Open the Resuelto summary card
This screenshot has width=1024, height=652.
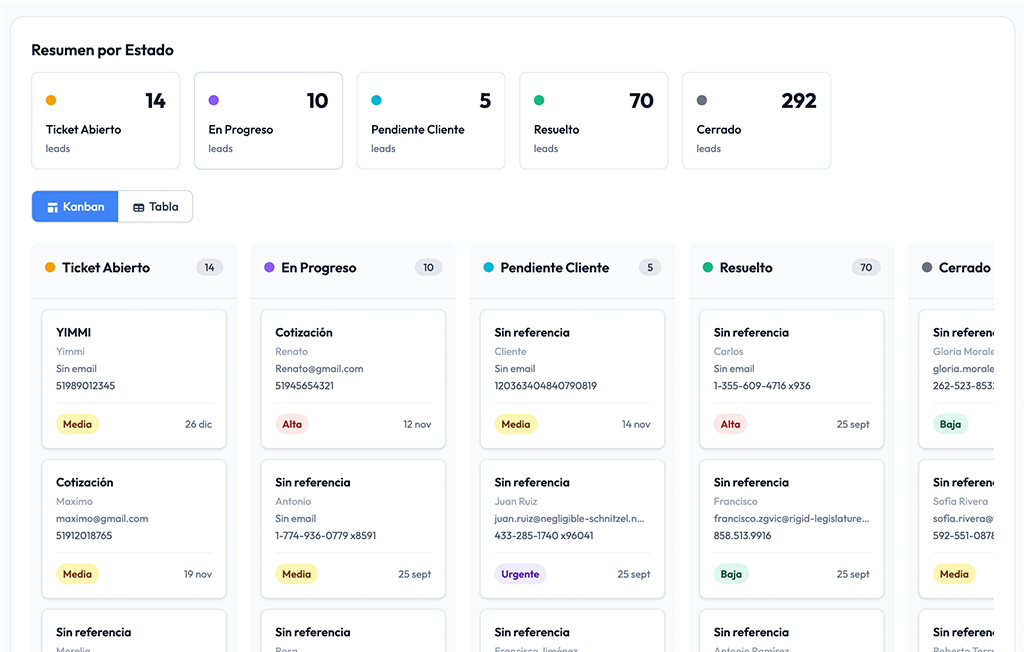tap(593, 121)
